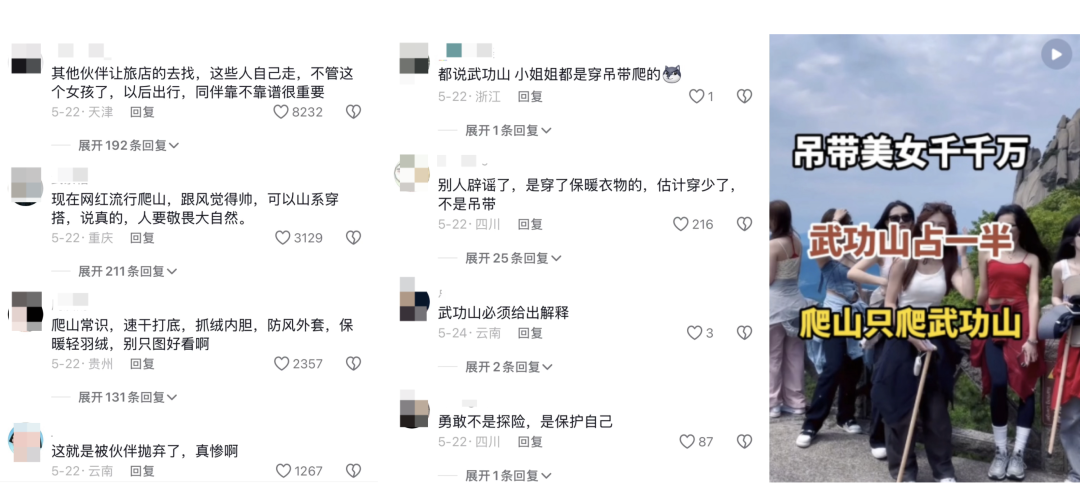This screenshot has width=1080, height=484.
Task: Expand 展开211条回复
Action: point(127,271)
